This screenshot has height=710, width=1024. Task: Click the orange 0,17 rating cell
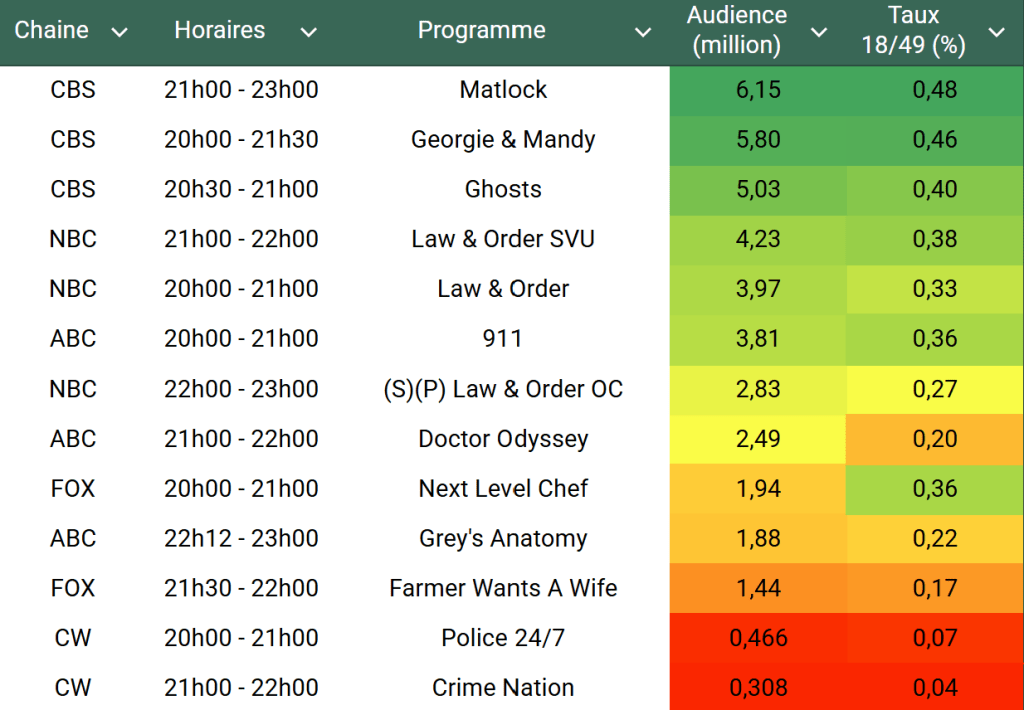(x=935, y=588)
